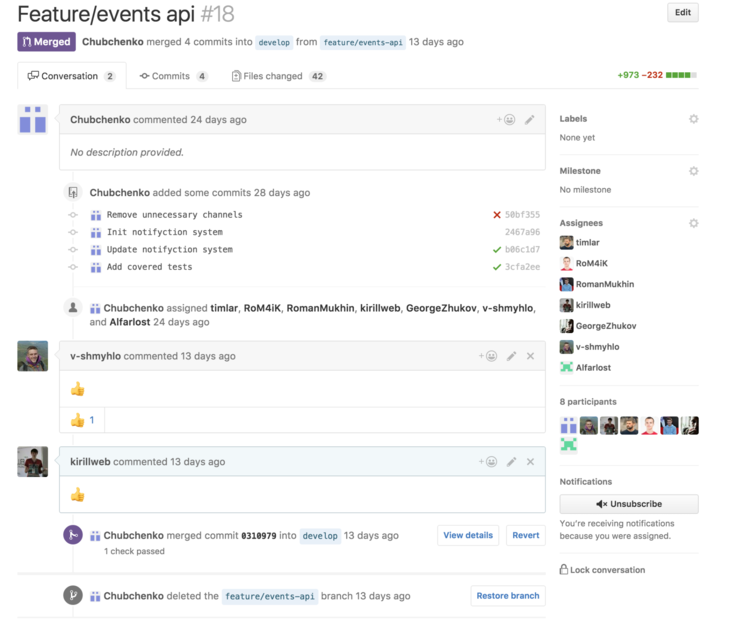The image size is (730, 626).
Task: Click green check status for commit 3cfa2ee
Action: tap(497, 267)
